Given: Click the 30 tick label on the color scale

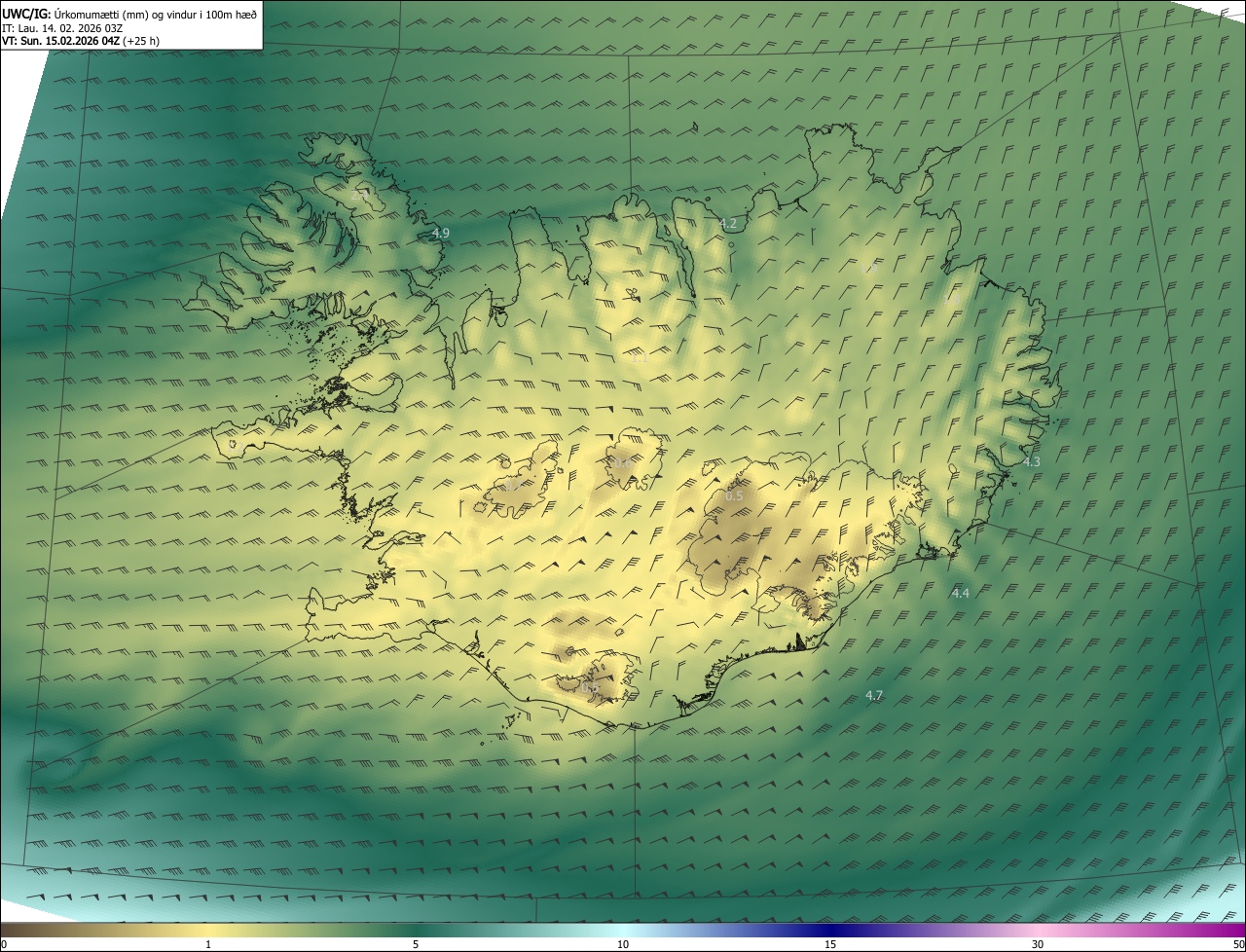Looking at the screenshot, I should tap(1038, 944).
